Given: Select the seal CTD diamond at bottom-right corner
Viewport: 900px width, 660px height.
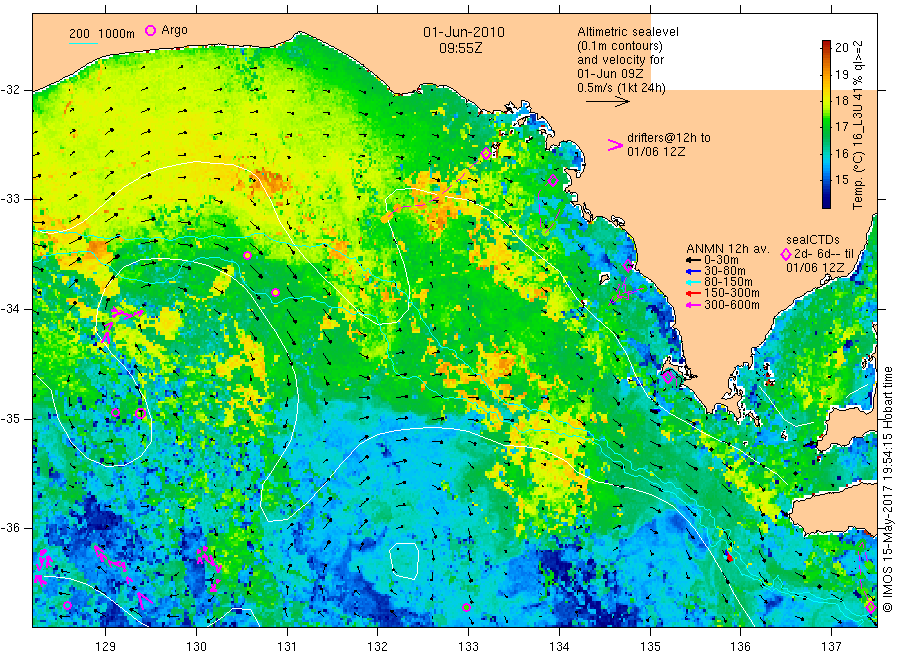Looking at the screenshot, I should [x=871, y=607].
